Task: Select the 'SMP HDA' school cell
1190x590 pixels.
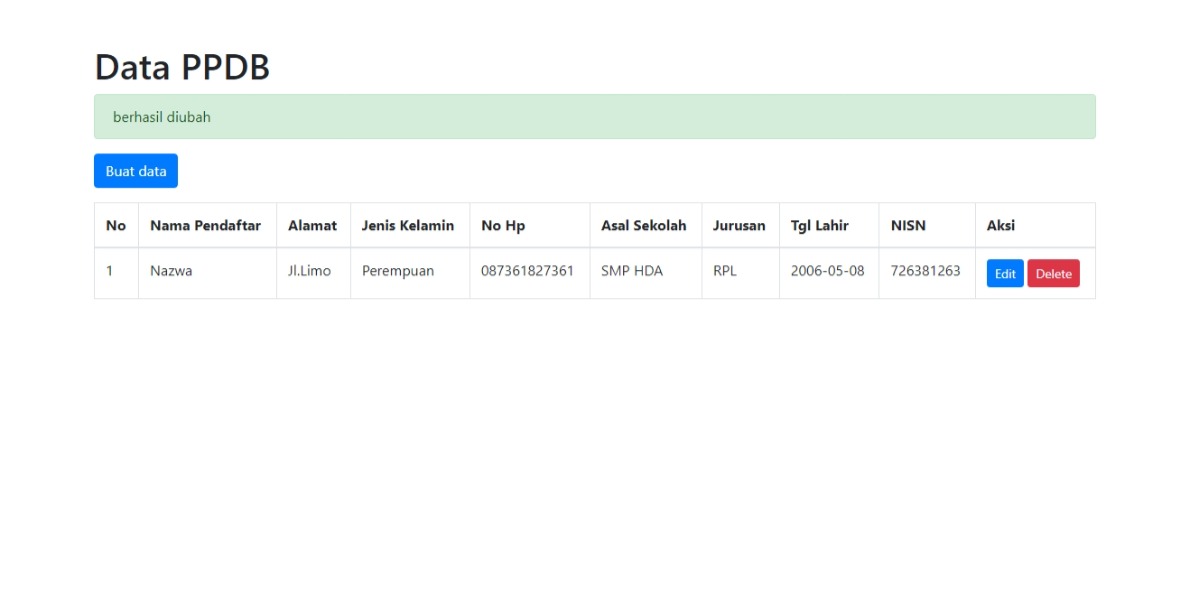Action: [x=632, y=271]
